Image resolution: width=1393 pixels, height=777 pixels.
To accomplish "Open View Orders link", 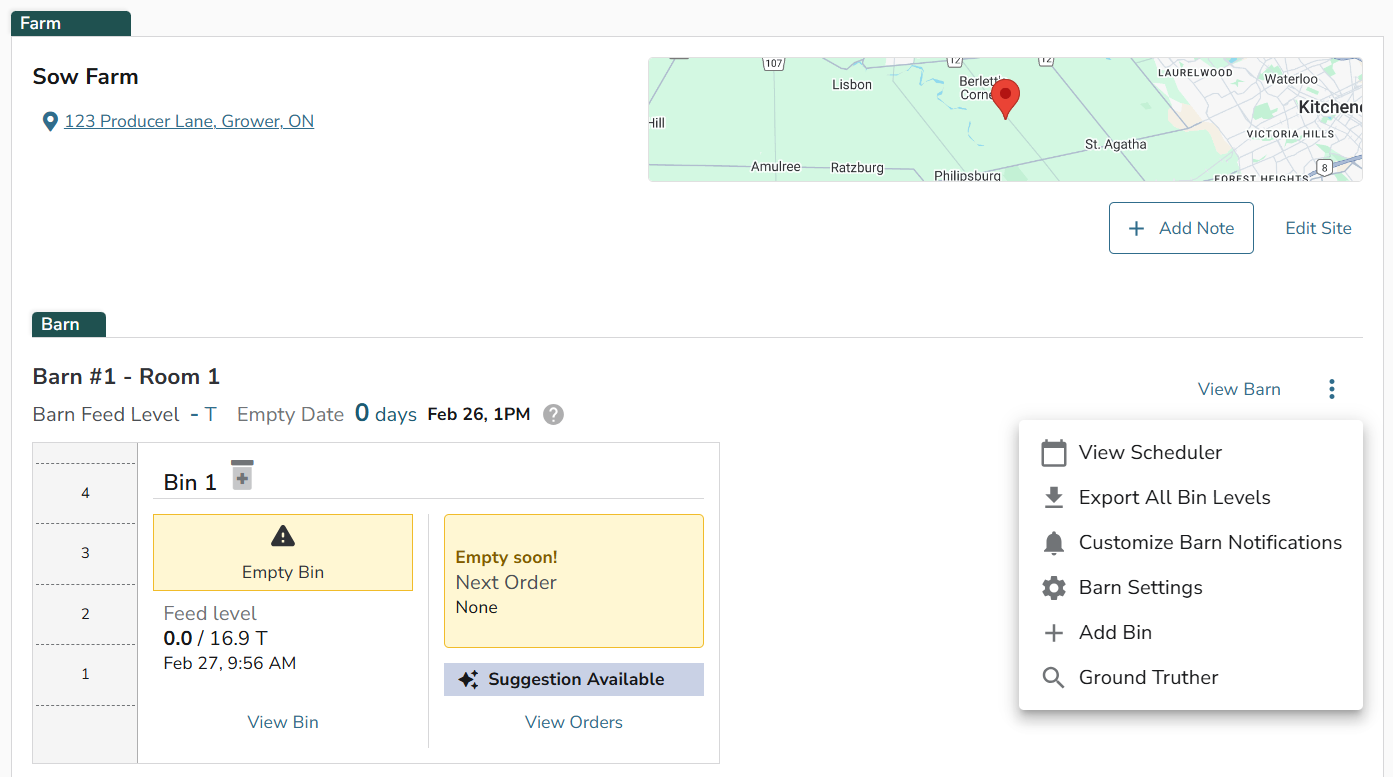I will [573, 722].
